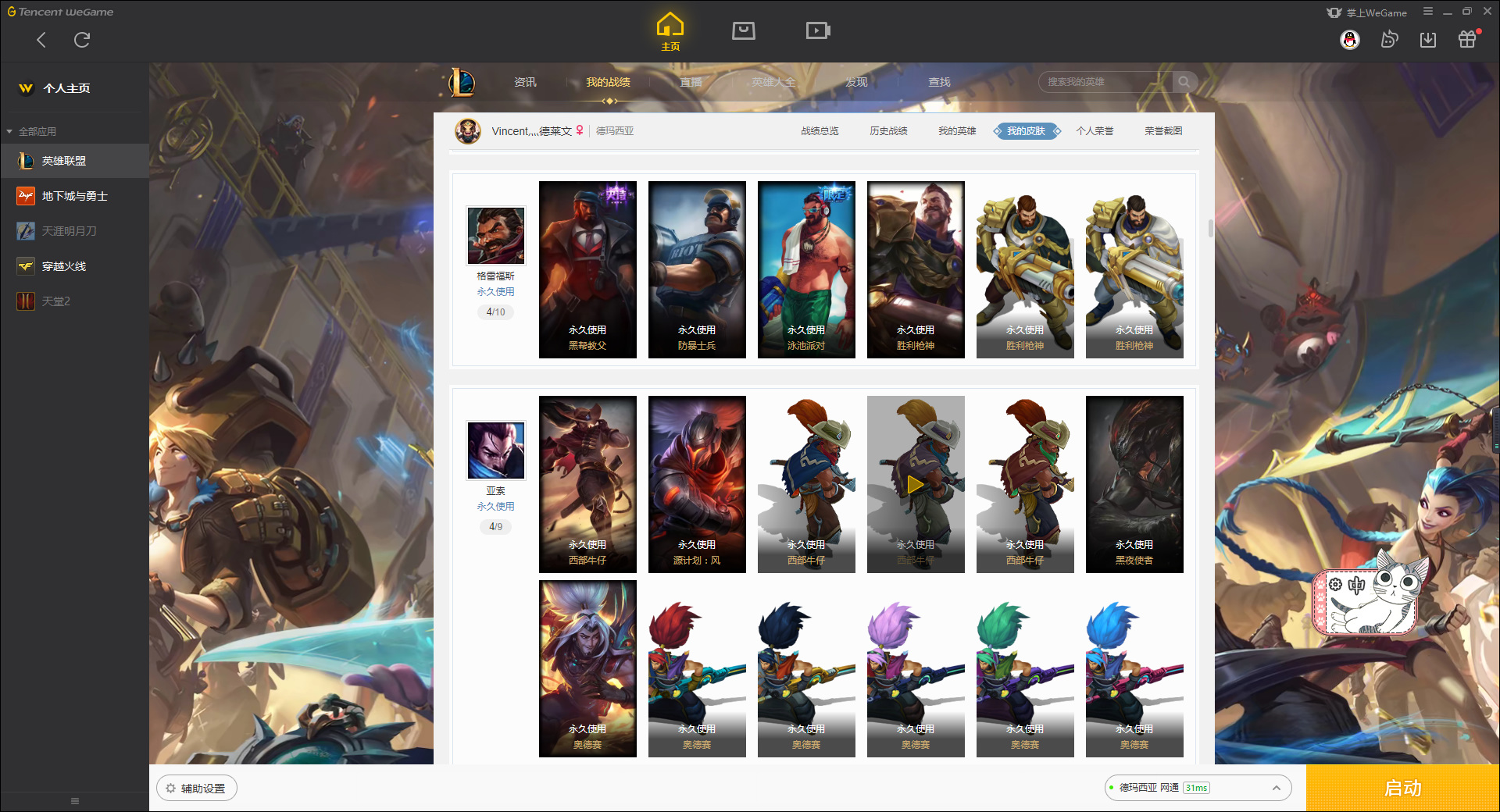Select 英雄联盟 in the app list

tap(74, 161)
